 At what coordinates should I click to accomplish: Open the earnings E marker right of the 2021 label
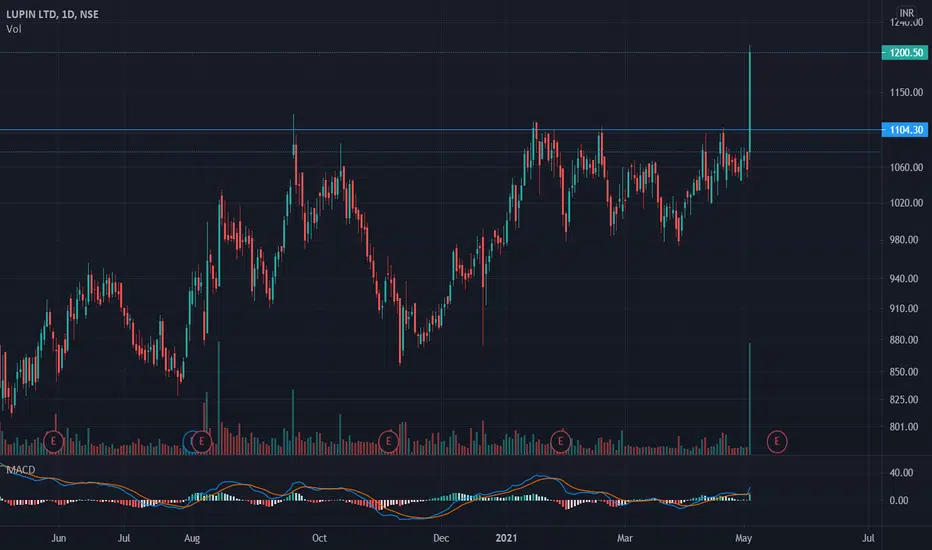[x=560, y=442]
